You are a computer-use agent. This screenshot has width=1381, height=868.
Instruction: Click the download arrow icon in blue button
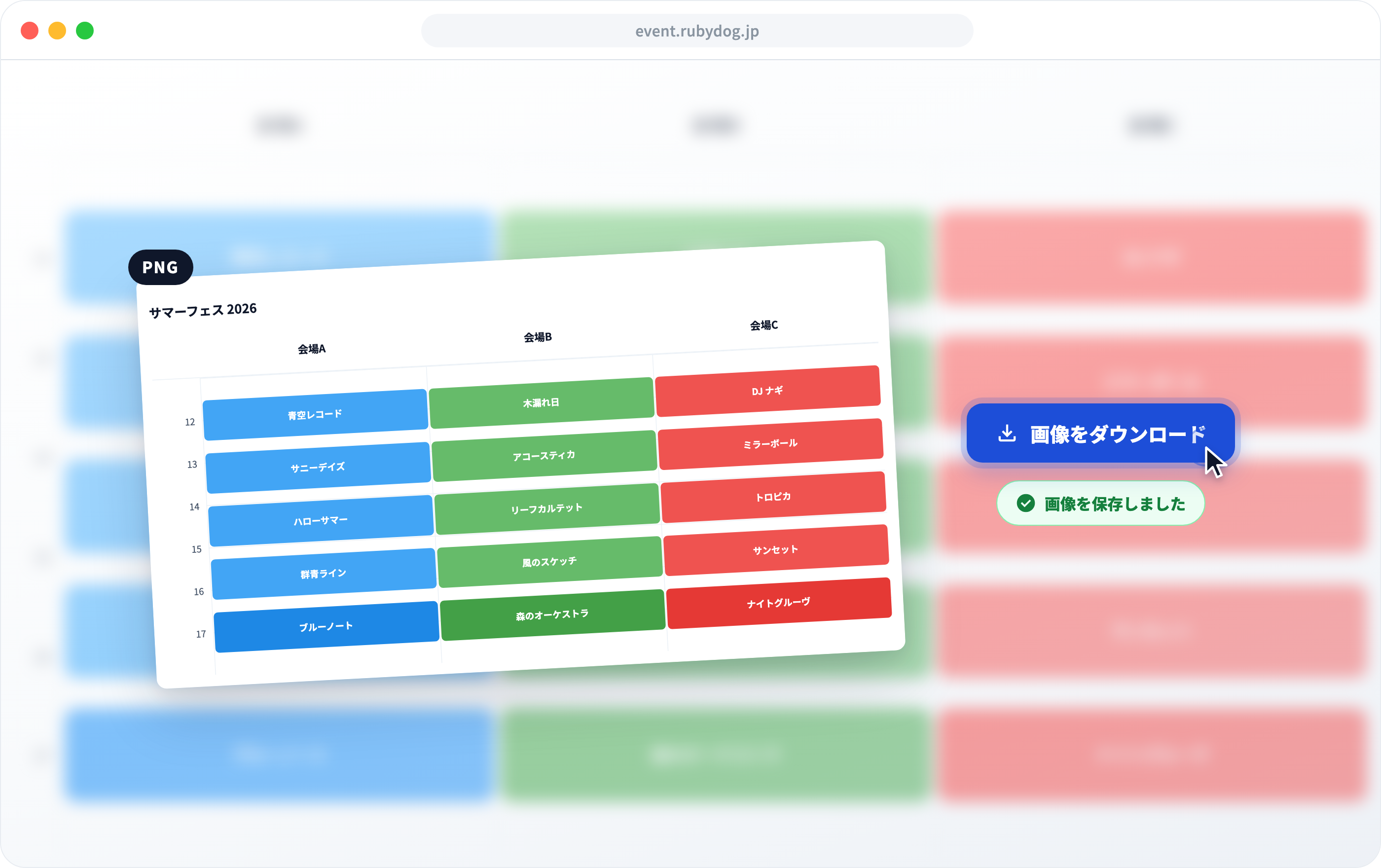(x=1007, y=434)
